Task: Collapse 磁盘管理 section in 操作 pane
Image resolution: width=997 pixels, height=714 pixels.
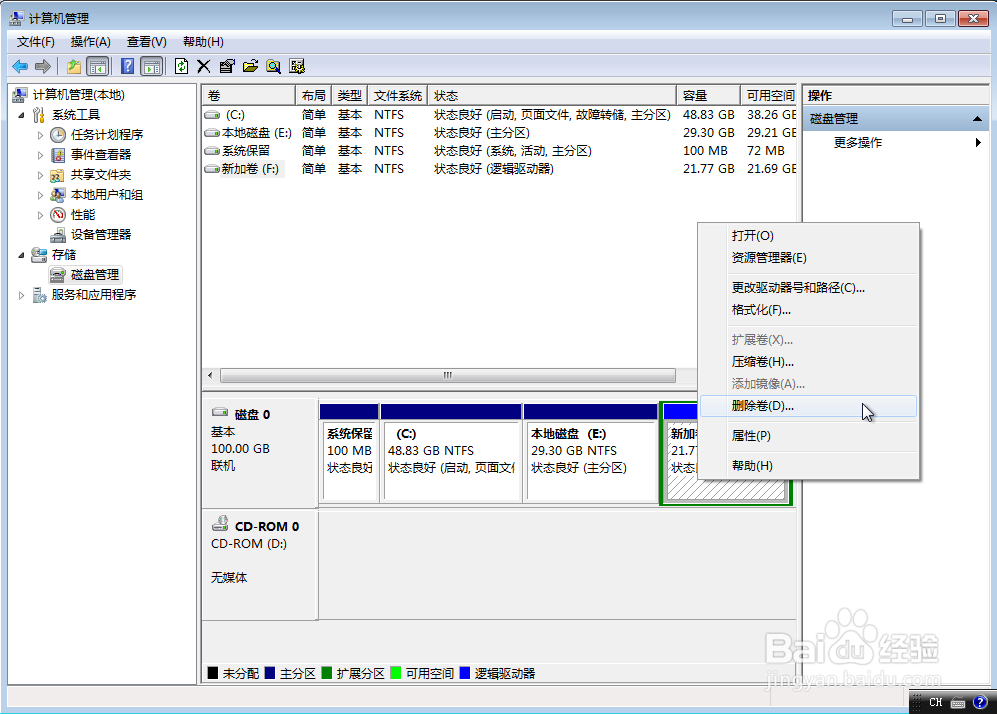Action: (977, 119)
